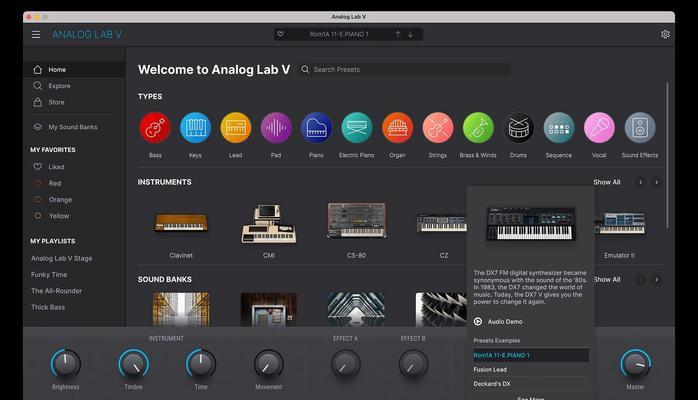The width and height of the screenshot is (698, 400).
Task: Select the Keys type icon
Action: pyautogui.click(x=195, y=128)
